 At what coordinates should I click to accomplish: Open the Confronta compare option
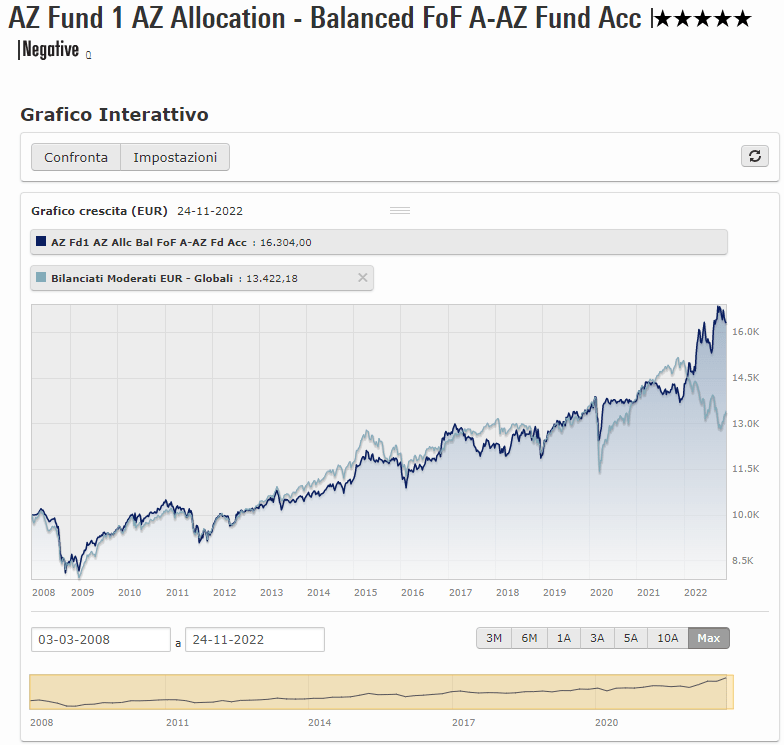click(76, 157)
